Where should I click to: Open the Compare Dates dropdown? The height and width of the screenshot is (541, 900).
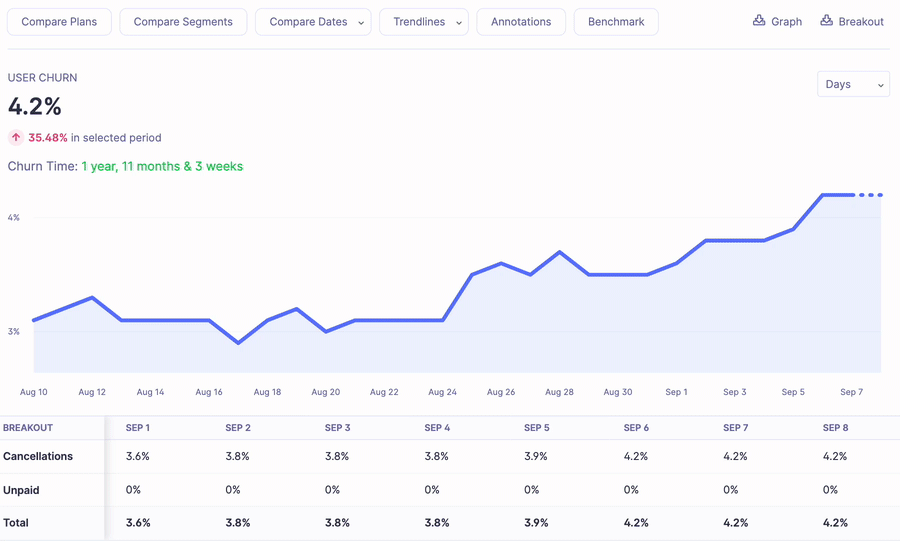tap(313, 22)
